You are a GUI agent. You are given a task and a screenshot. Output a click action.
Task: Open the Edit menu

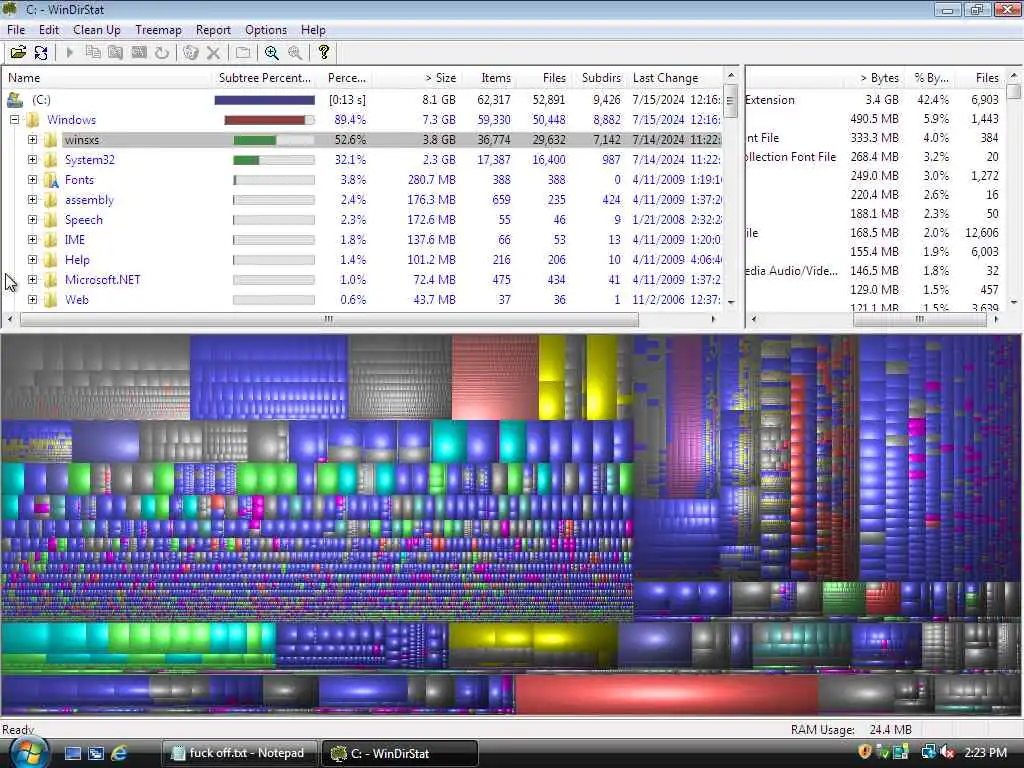pyautogui.click(x=48, y=30)
